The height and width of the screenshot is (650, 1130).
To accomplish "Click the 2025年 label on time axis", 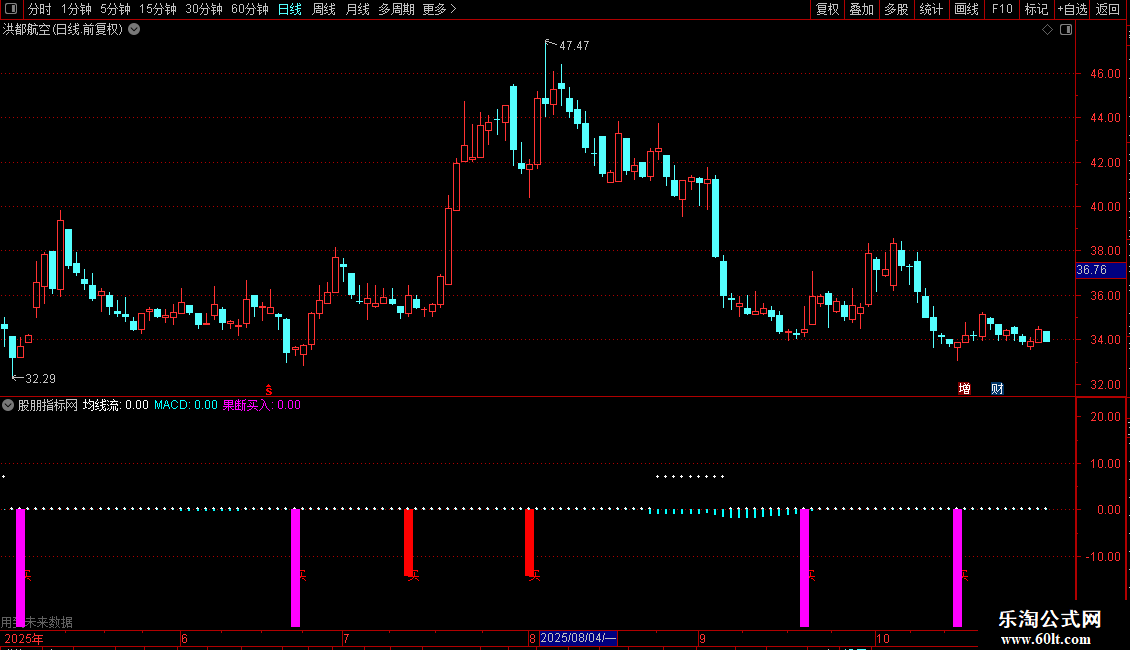I will 24,638.
